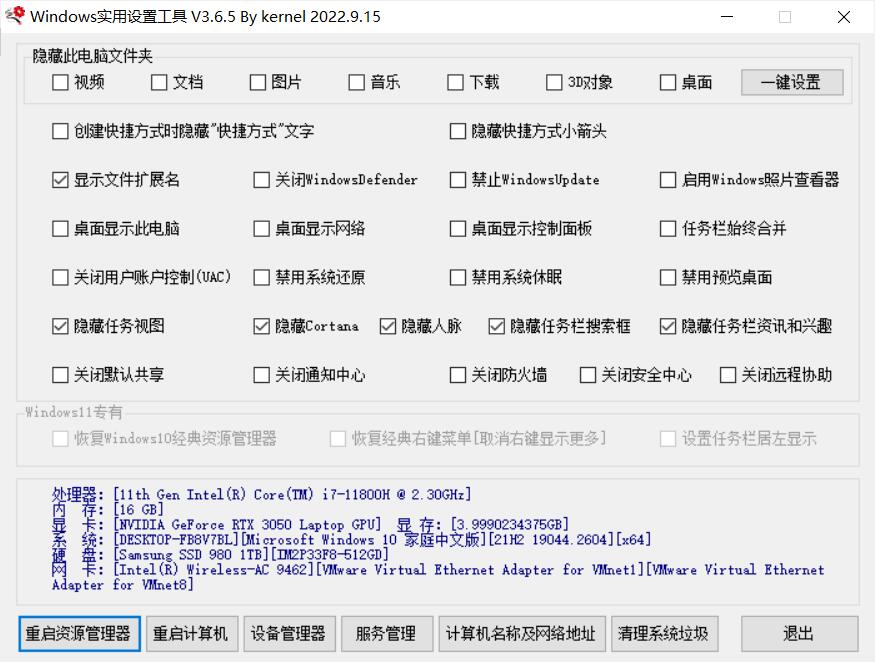
Task: Minimize the window
Action: [727, 17]
